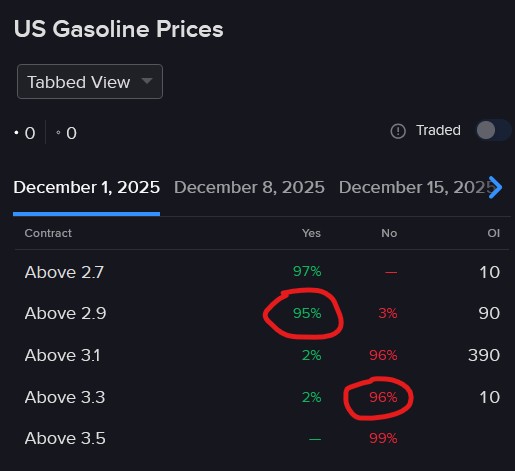This screenshot has width=515, height=471.
Task: Switch to the December 15, 2025 tab
Action: (413, 187)
